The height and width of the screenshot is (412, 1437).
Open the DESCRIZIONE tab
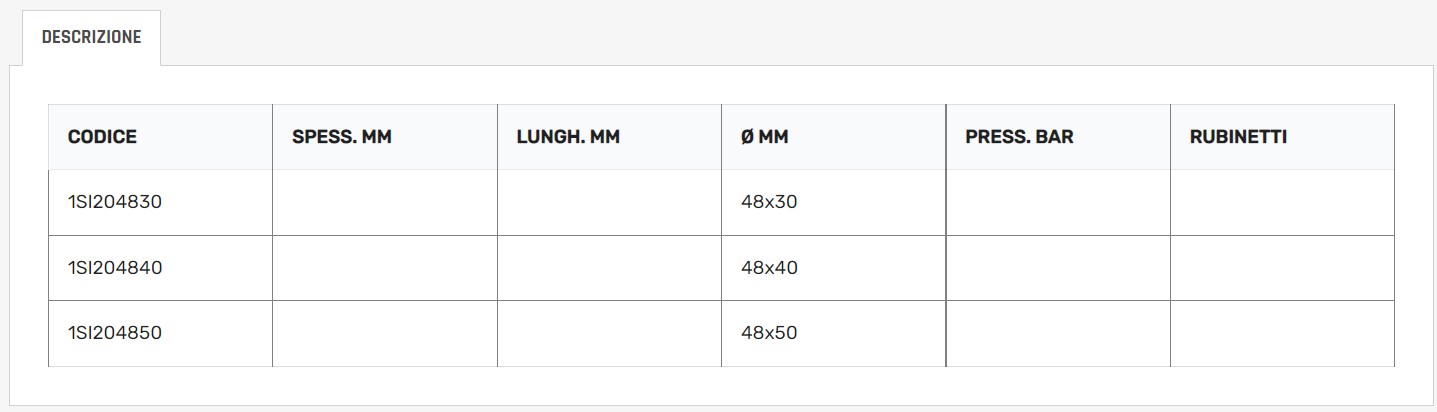click(91, 38)
